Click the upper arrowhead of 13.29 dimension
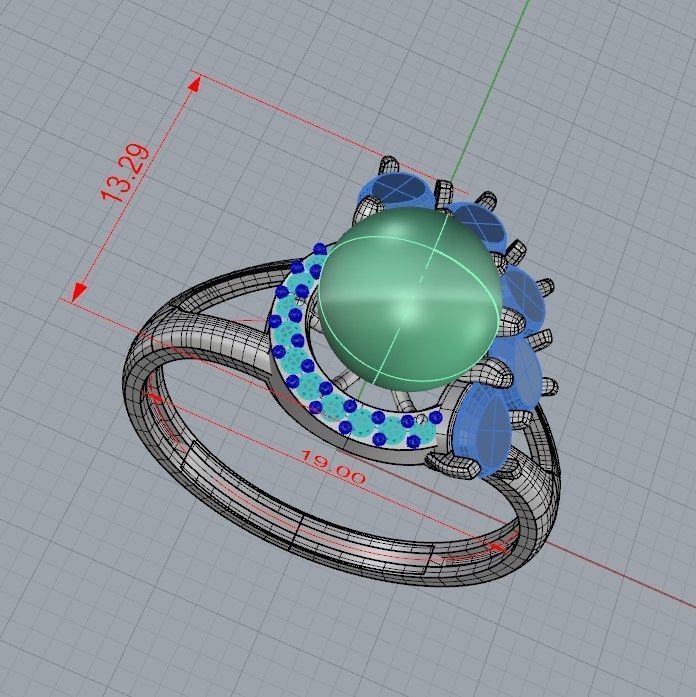The width and height of the screenshot is (696, 697). [196, 84]
